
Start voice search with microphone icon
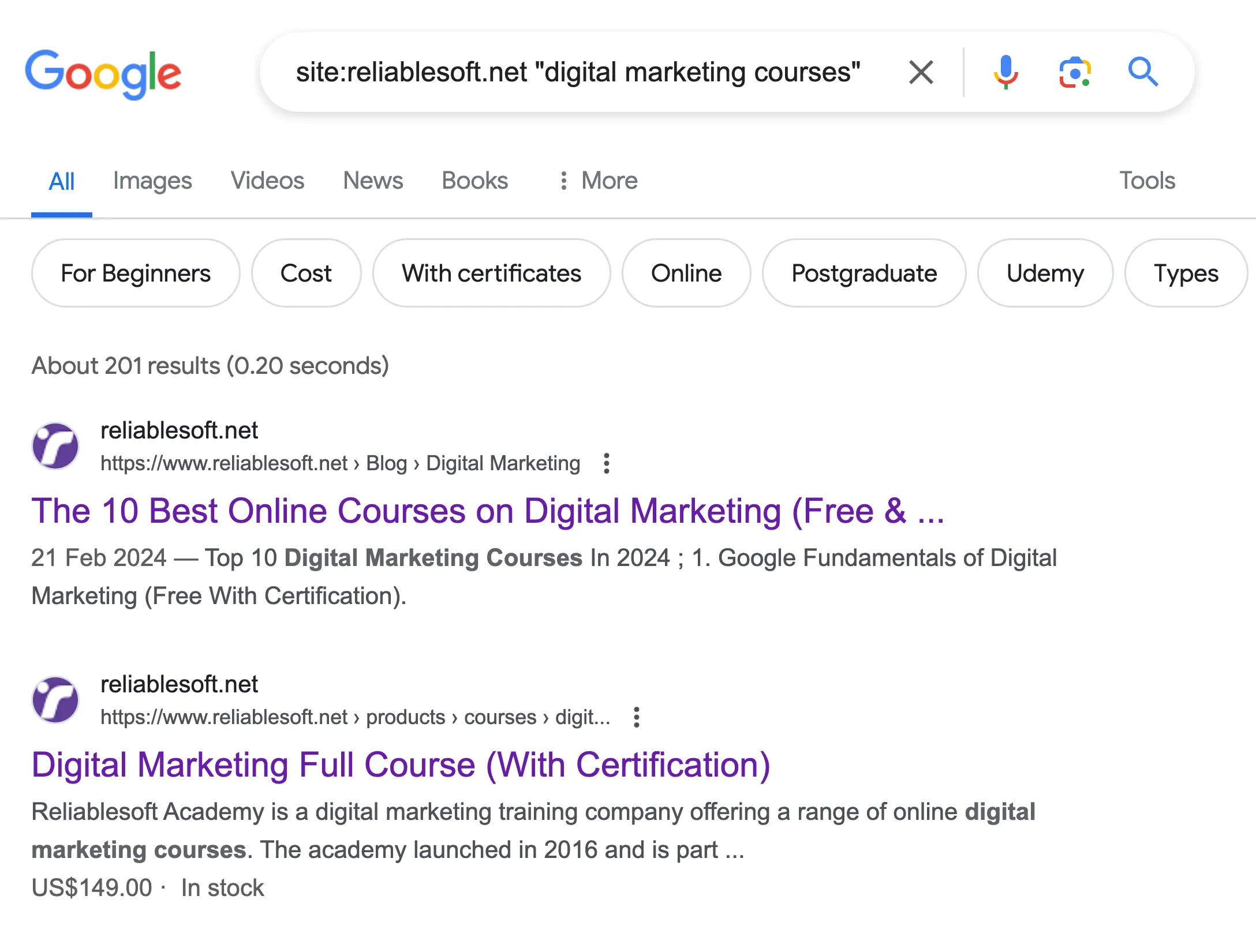(1005, 73)
